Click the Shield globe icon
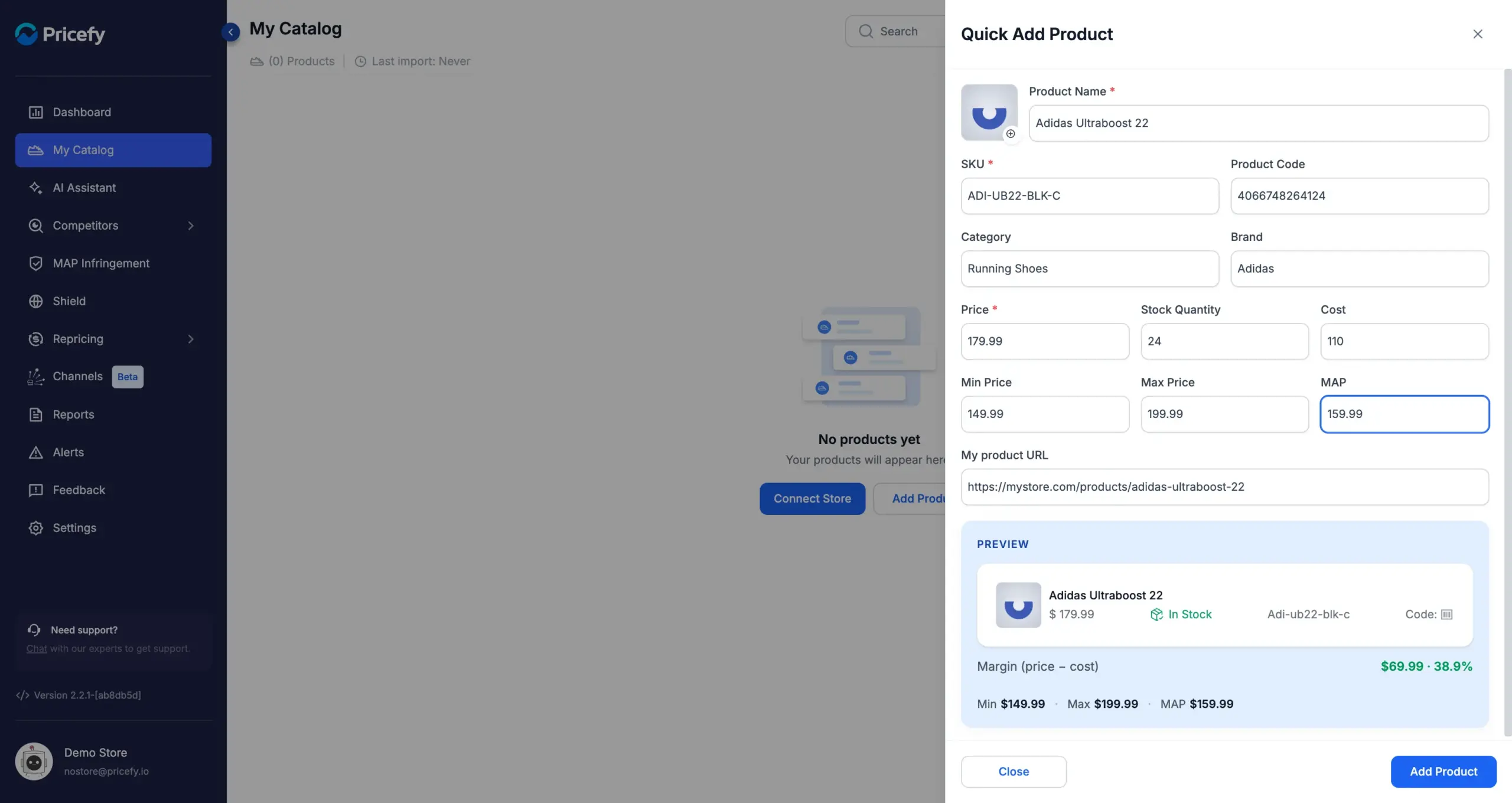The width and height of the screenshot is (1512, 803). (x=35, y=301)
